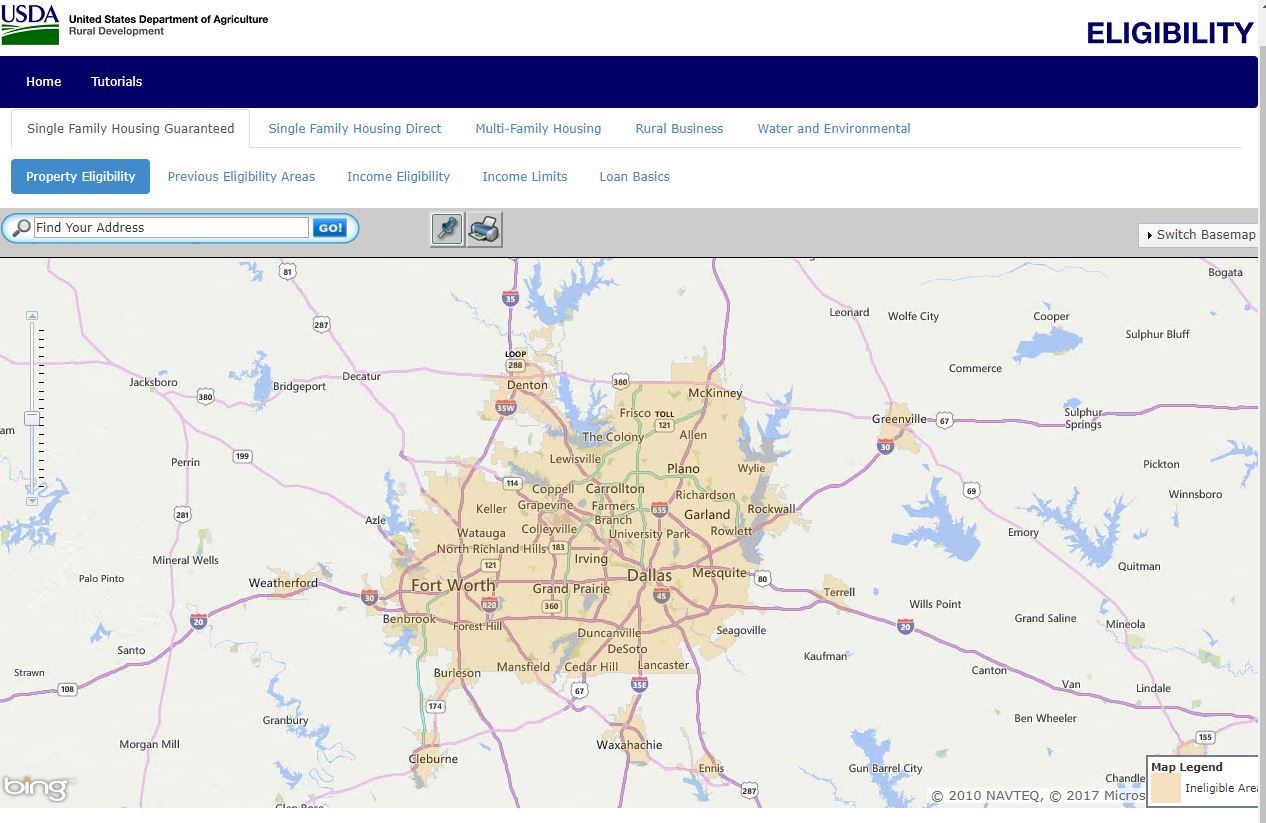Click the route 69 highway shield
The height and width of the screenshot is (823, 1266).
pyautogui.click(x=971, y=490)
